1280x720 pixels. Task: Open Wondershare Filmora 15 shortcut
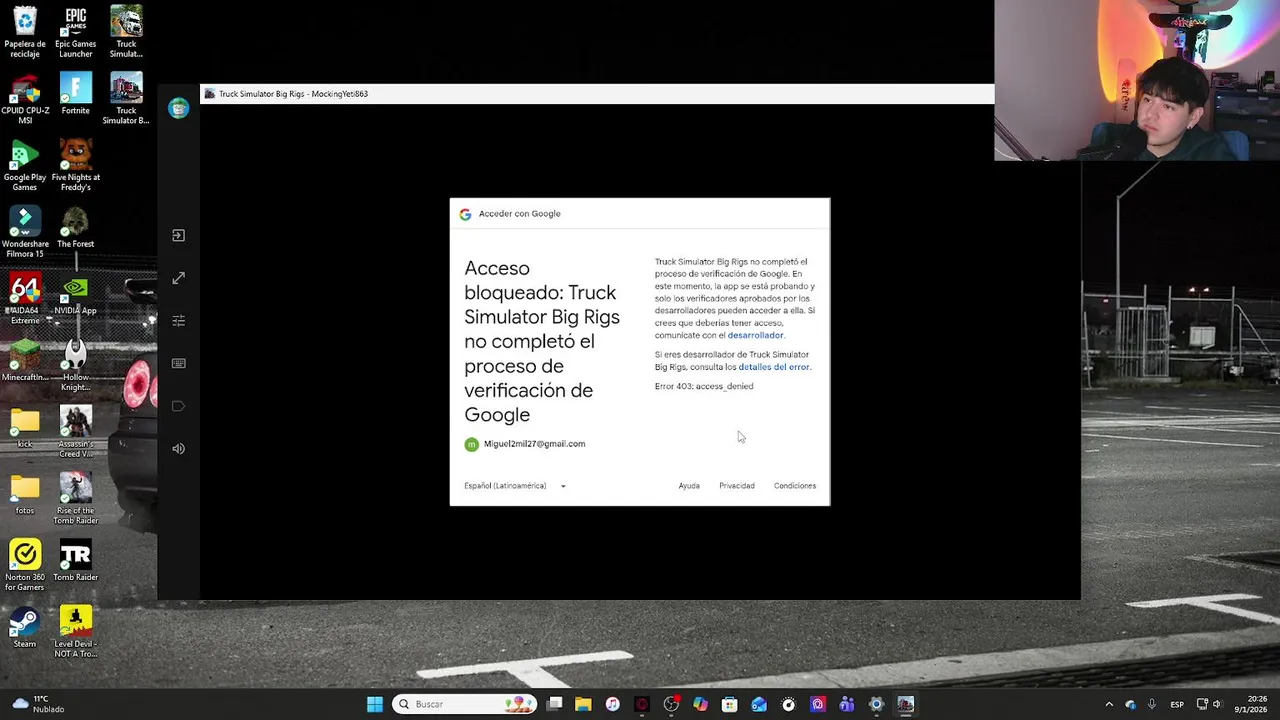(x=25, y=232)
